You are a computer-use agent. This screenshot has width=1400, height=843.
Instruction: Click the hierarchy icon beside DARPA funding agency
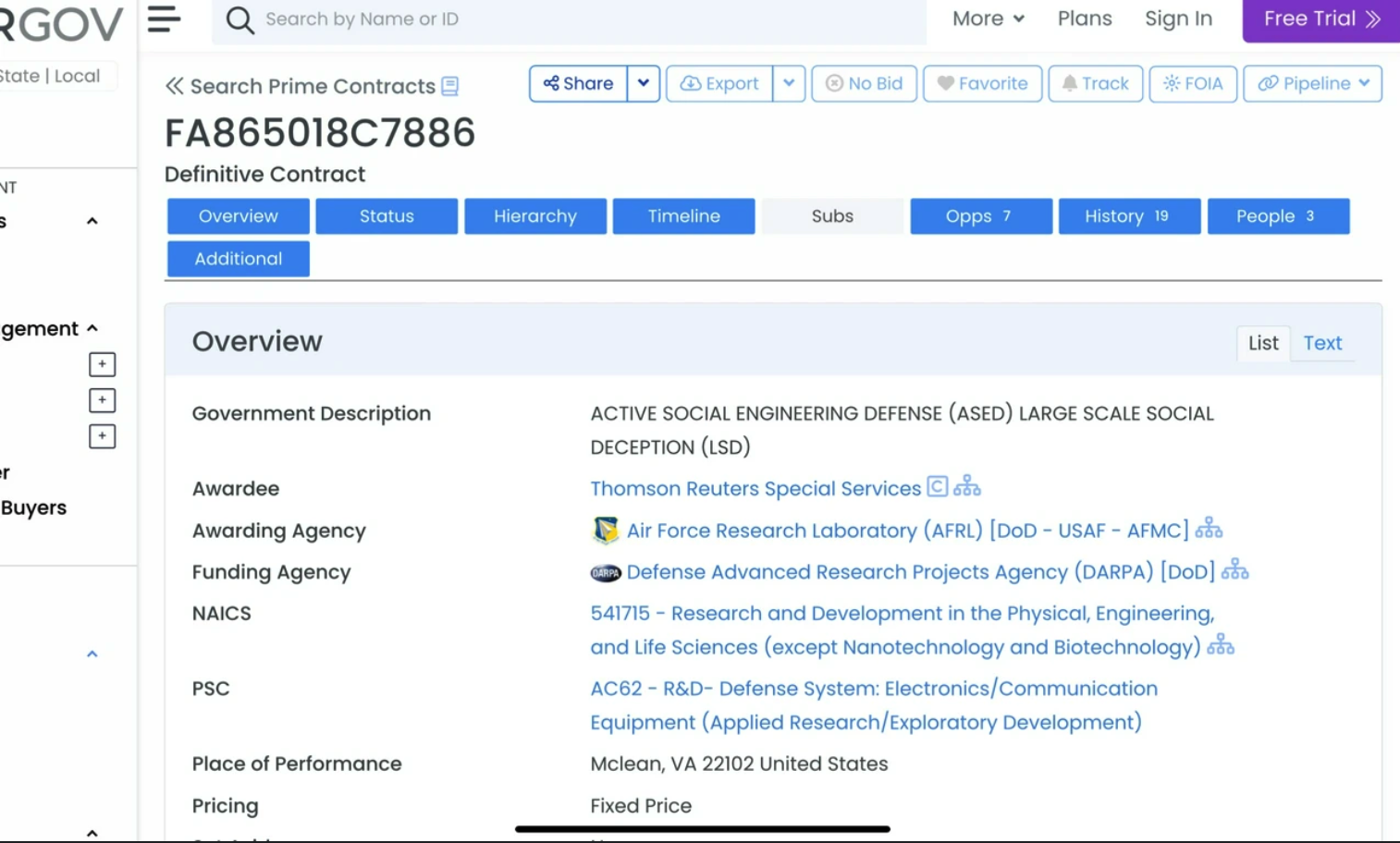coord(1234,570)
